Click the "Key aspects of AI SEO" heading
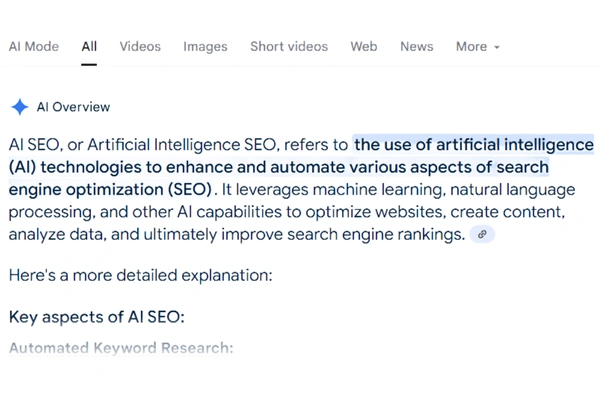600x400 pixels. (x=97, y=318)
